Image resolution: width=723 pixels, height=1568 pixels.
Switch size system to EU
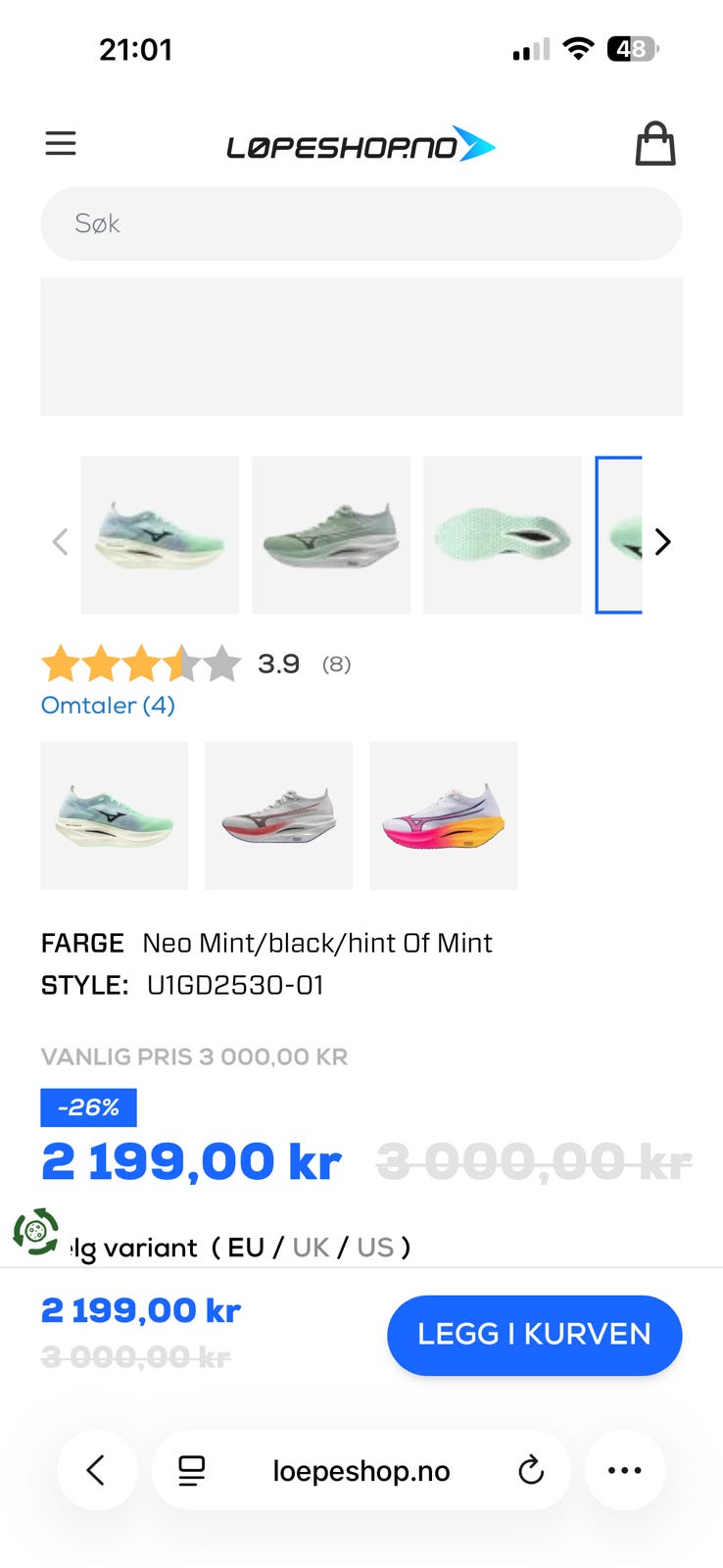[x=246, y=1248]
